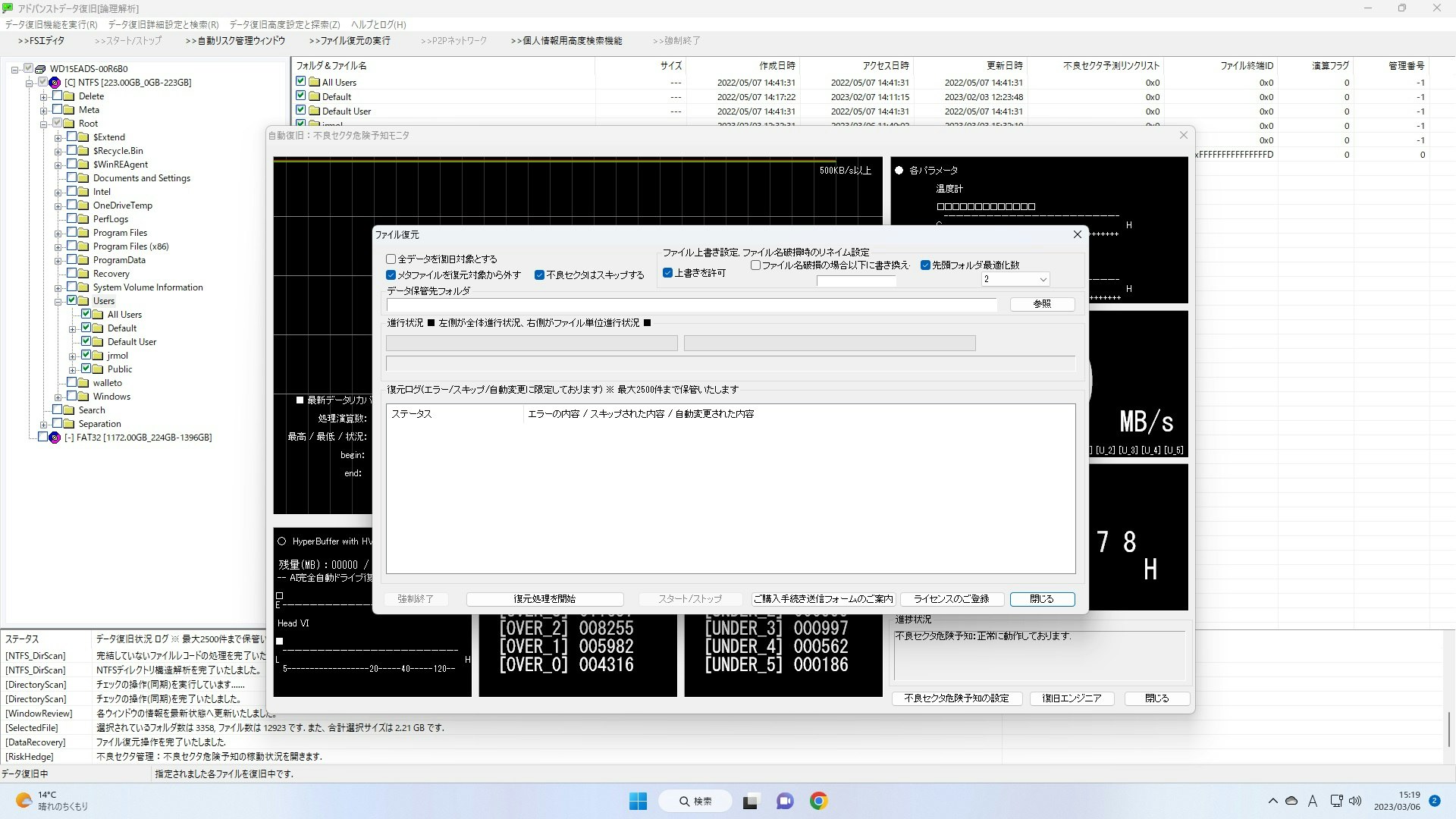Click the 参照 browse button
This screenshot has height=819, width=1456.
tap(1042, 304)
